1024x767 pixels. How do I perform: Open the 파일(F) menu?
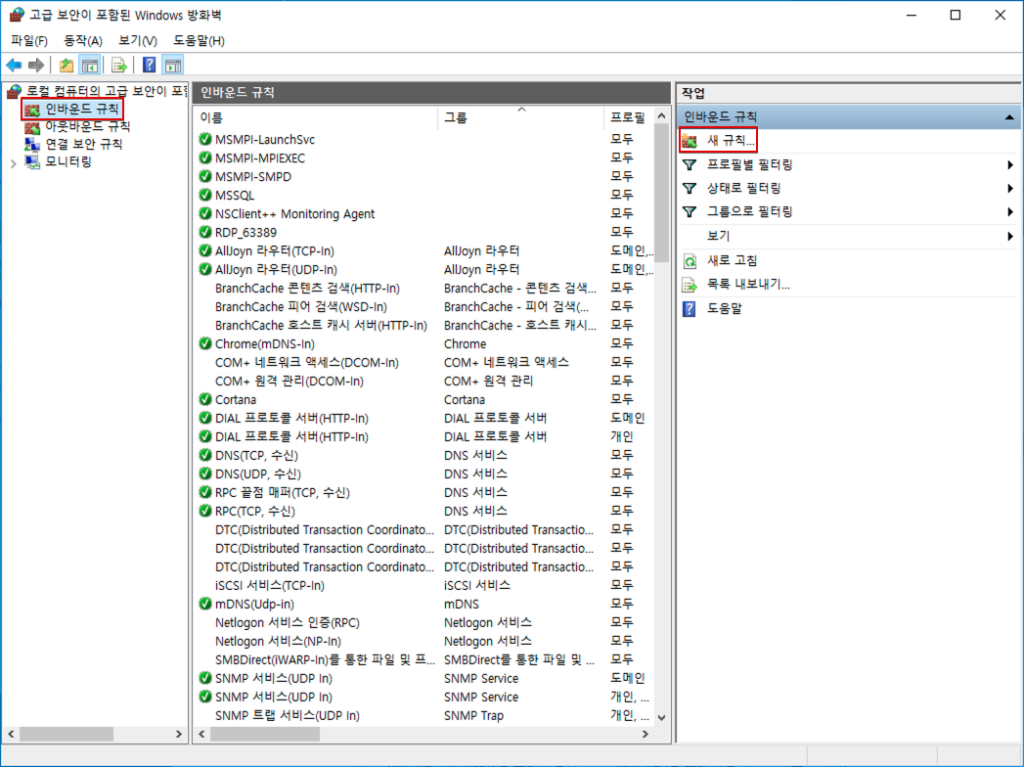pos(29,41)
